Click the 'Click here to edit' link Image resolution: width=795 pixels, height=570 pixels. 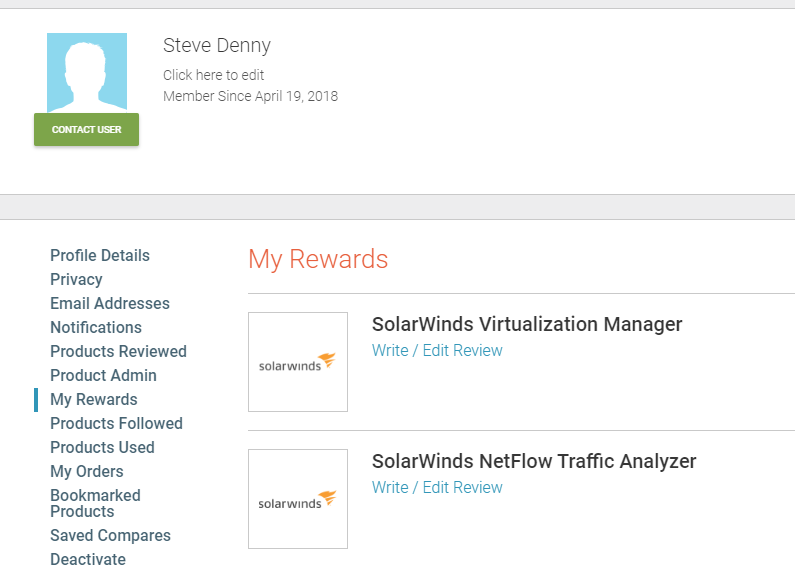pyautogui.click(x=214, y=75)
